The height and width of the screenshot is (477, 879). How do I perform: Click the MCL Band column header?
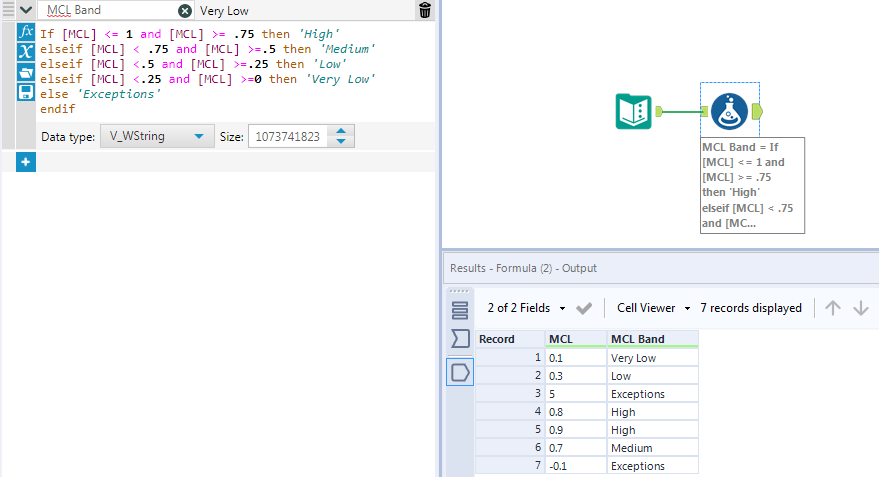[x=653, y=339]
